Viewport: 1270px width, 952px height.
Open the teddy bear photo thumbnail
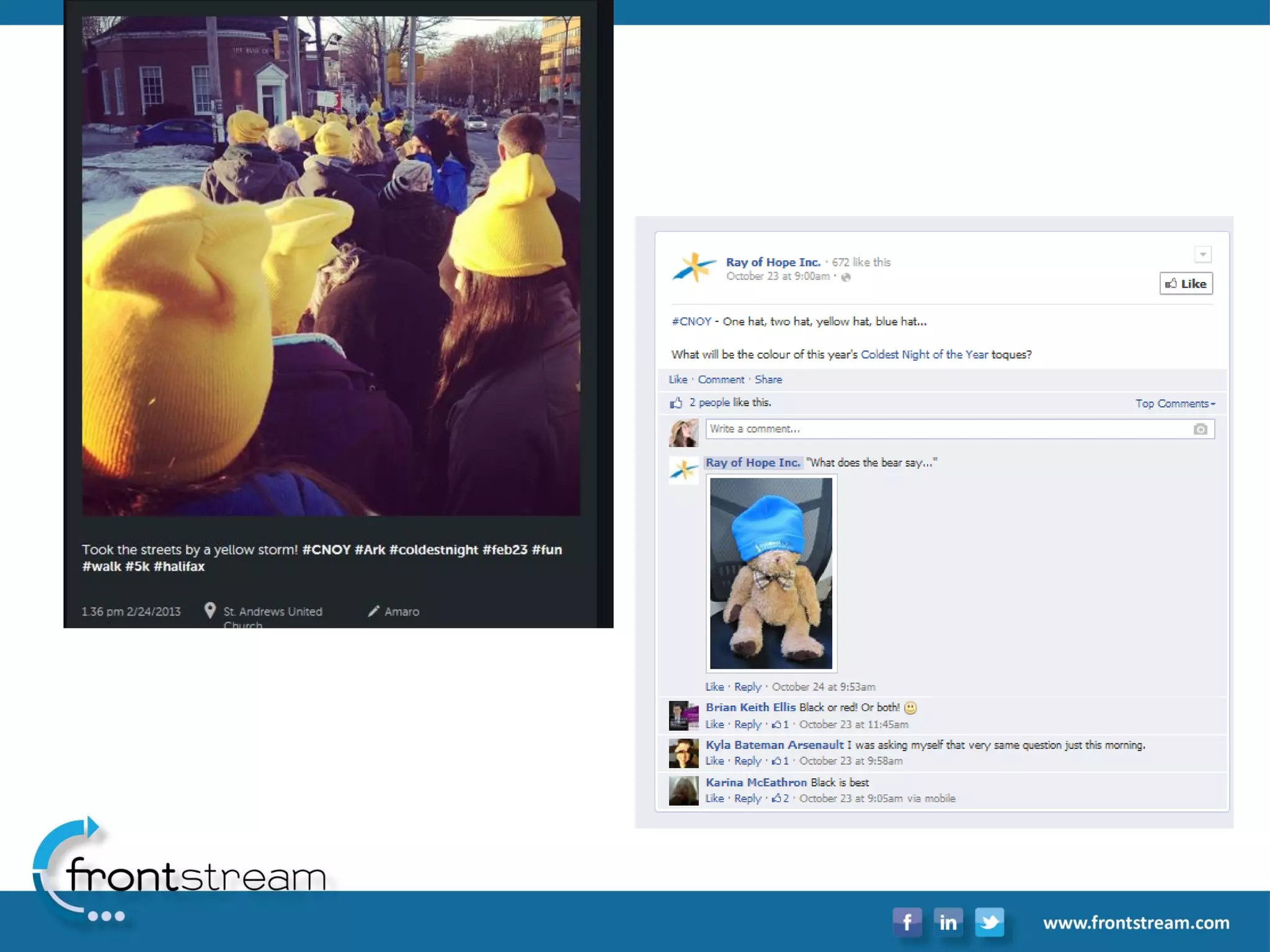tap(771, 573)
